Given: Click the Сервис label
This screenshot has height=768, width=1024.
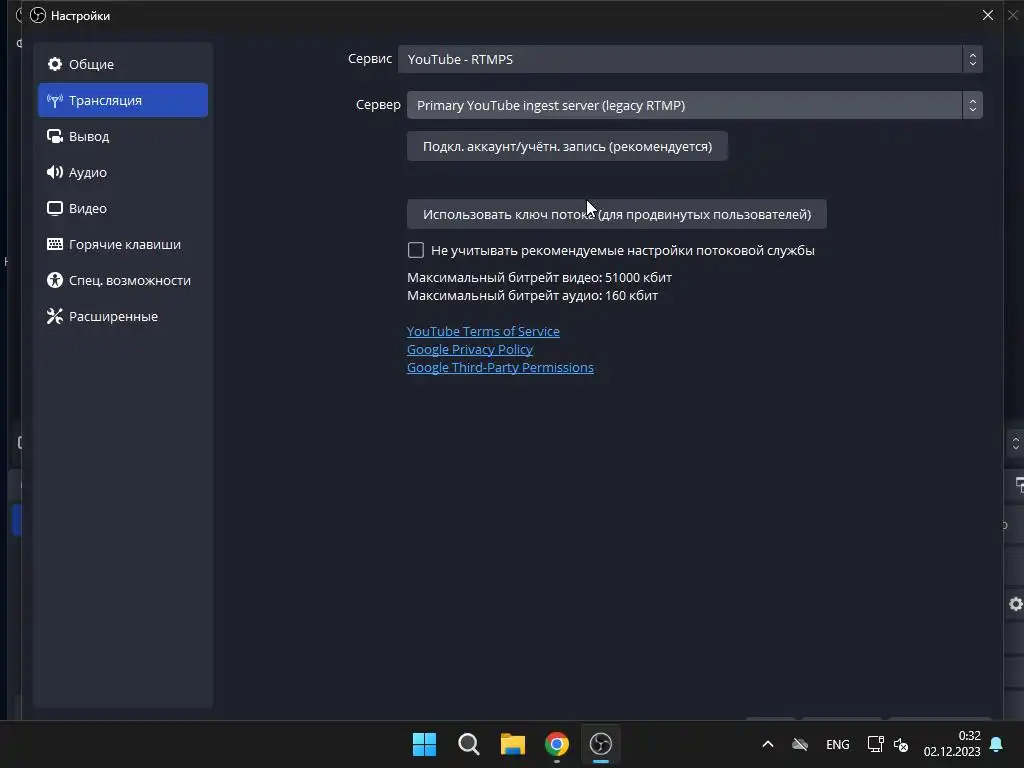Looking at the screenshot, I should coord(370,59).
